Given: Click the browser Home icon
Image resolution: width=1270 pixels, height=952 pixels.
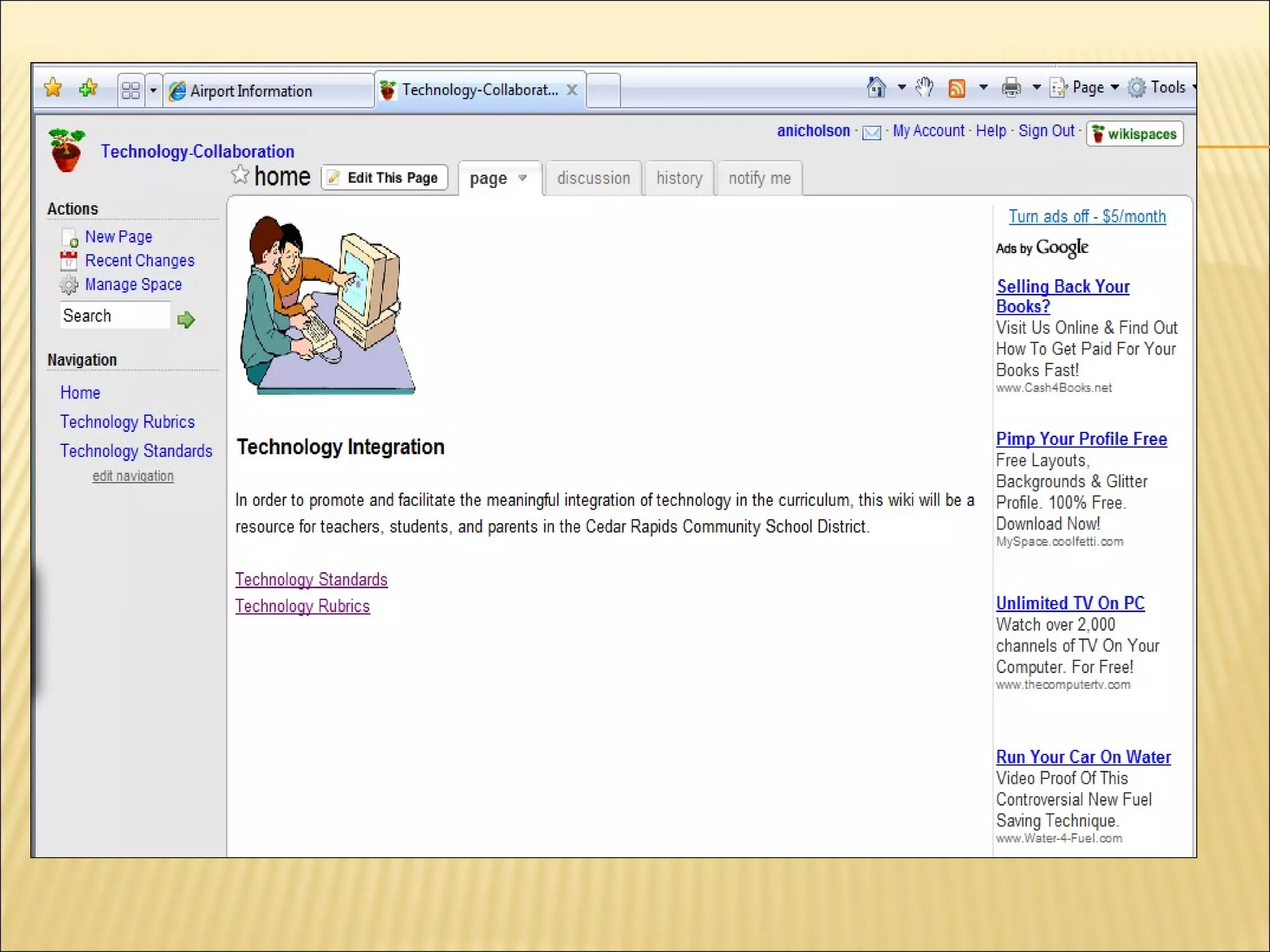Looking at the screenshot, I should coord(876,87).
